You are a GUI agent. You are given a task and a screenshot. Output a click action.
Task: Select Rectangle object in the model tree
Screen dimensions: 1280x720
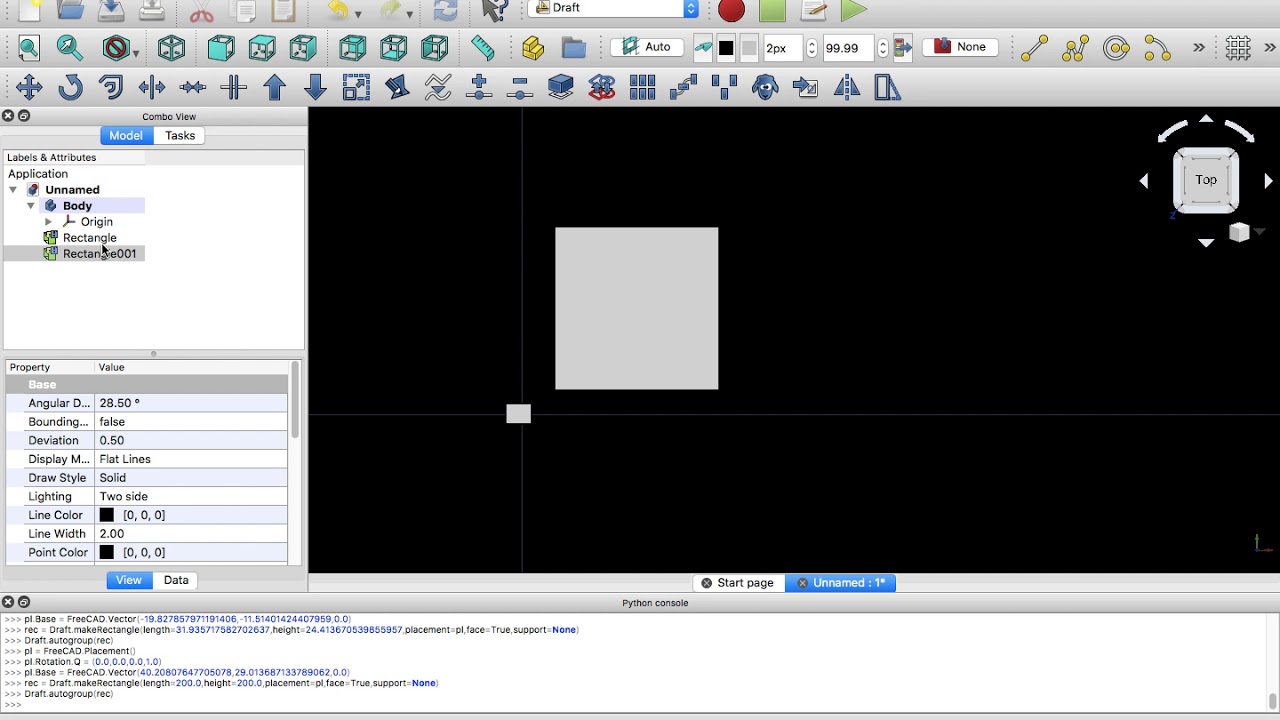point(90,238)
